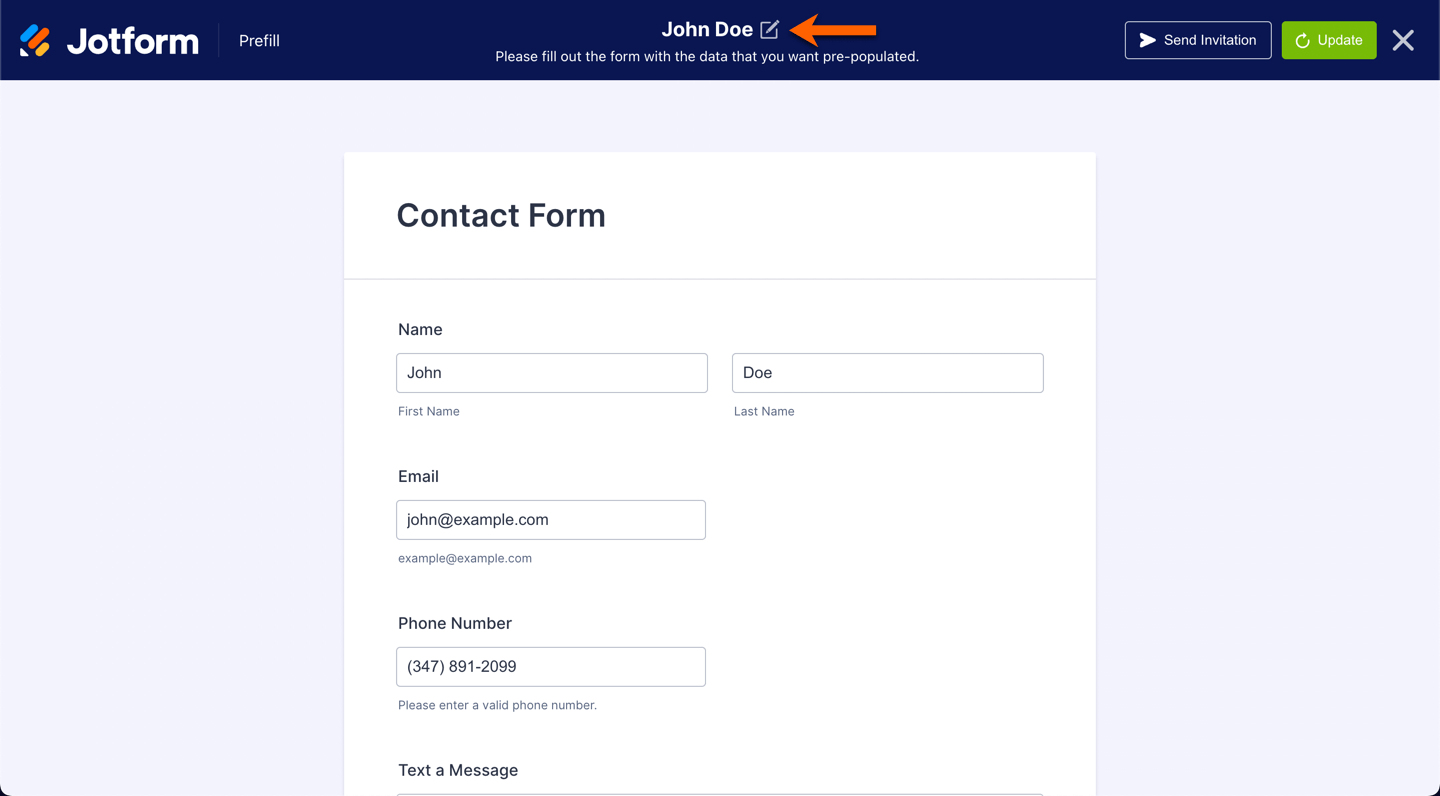Click the Jotform wordmark text

pos(133,41)
